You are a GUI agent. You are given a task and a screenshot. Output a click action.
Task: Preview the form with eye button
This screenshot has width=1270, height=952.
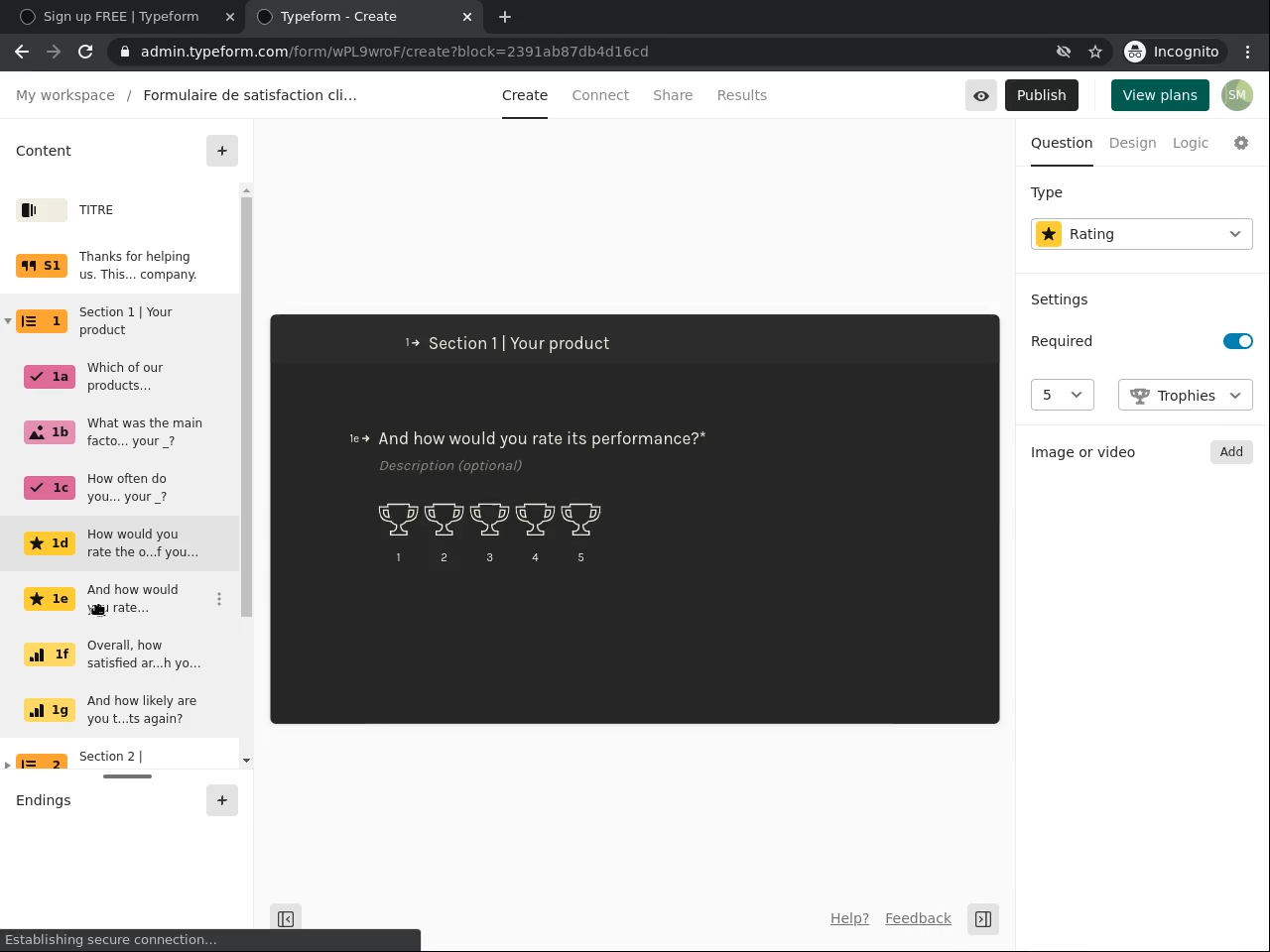(981, 95)
